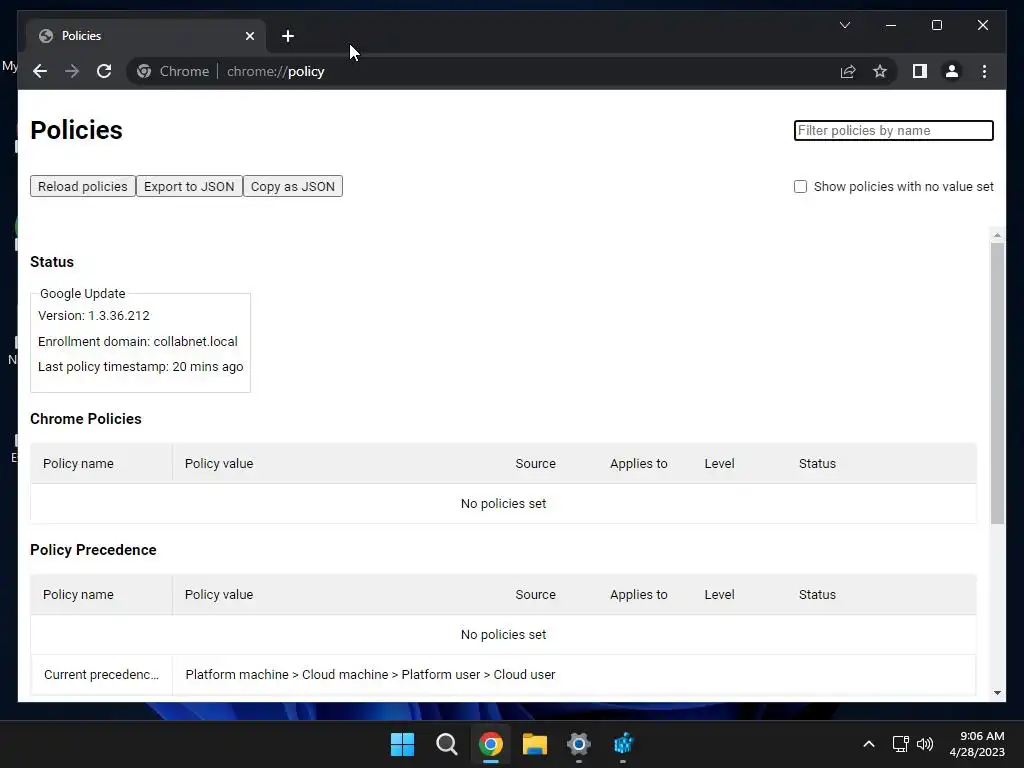The height and width of the screenshot is (768, 1024).
Task: Click the Chrome site info icon
Action: point(144,71)
